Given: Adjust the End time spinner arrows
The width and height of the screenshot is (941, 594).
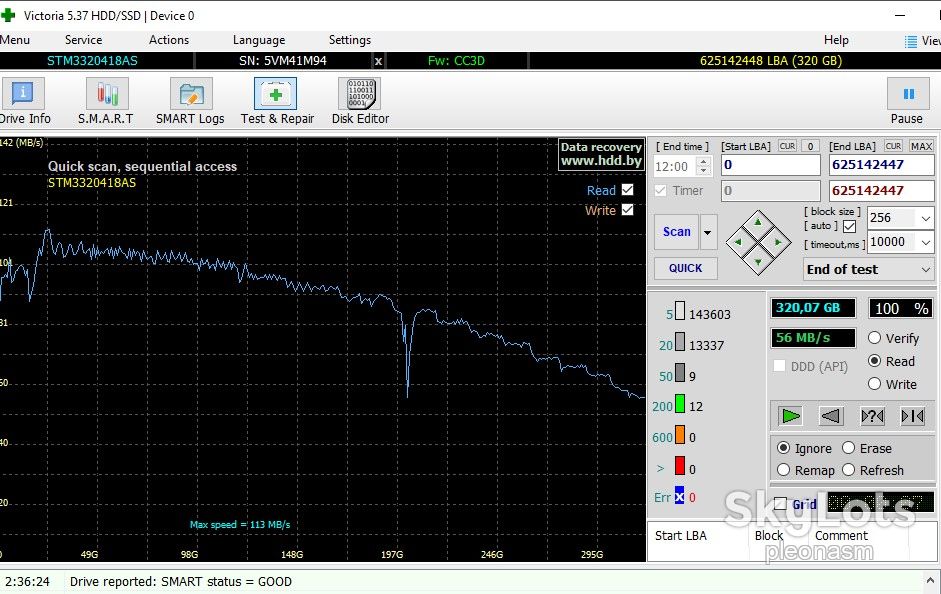Looking at the screenshot, I should (705, 166).
